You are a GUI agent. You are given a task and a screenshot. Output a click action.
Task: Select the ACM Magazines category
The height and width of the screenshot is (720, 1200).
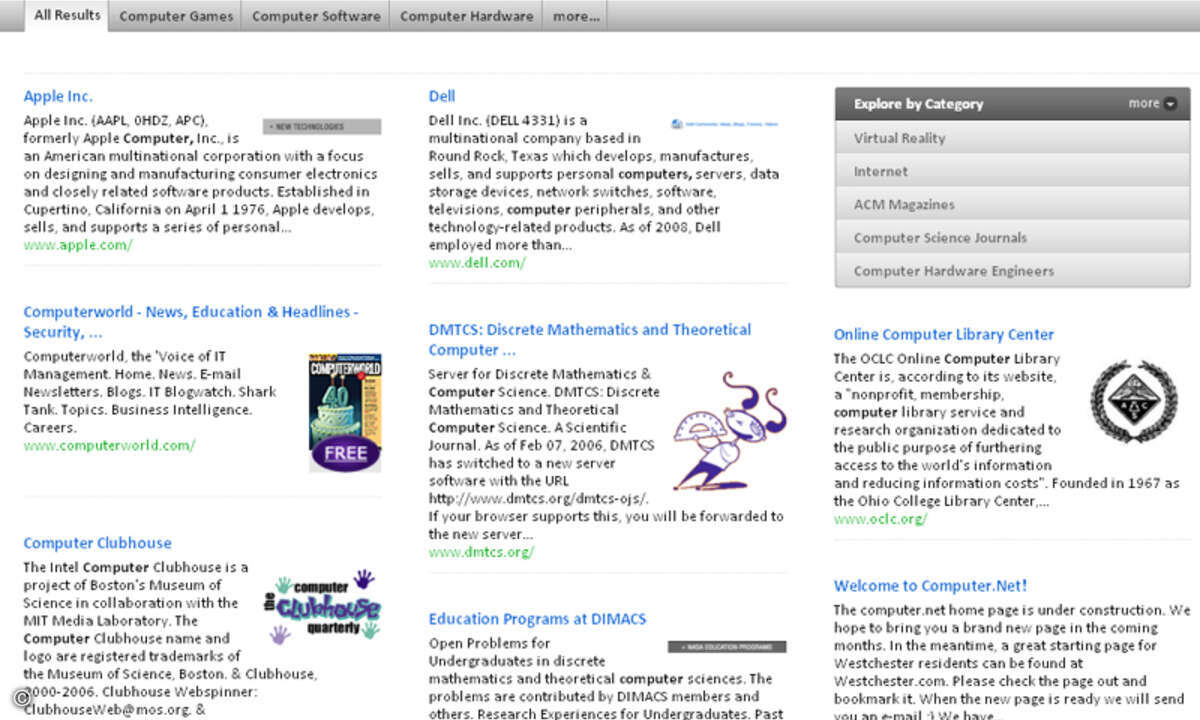1013,204
